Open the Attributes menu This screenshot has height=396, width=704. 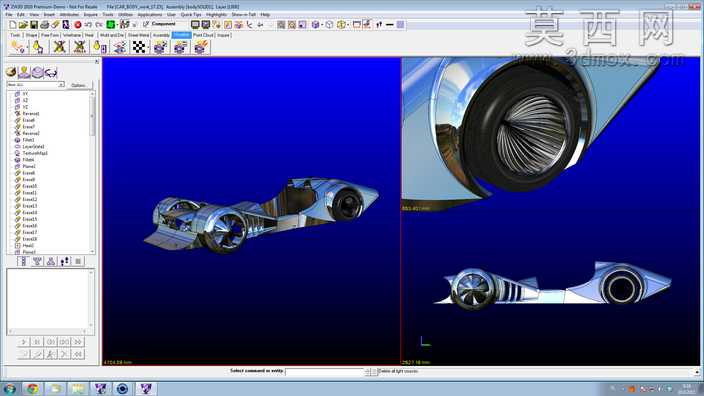point(69,15)
